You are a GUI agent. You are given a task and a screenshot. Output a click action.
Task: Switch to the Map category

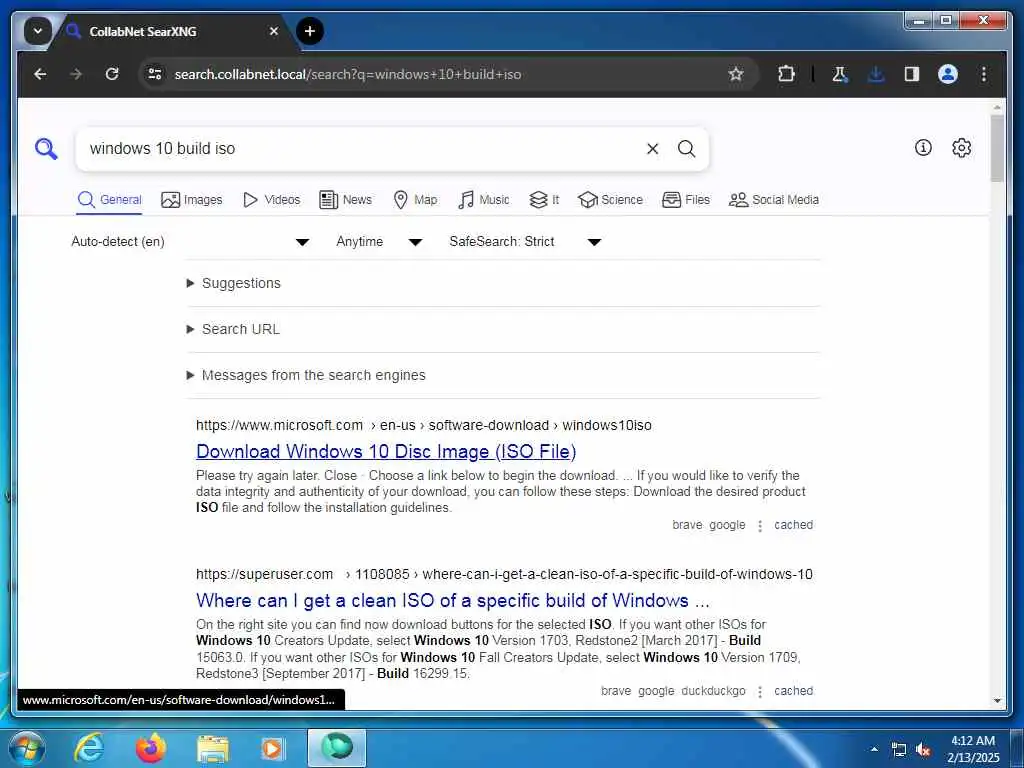[x=415, y=200]
